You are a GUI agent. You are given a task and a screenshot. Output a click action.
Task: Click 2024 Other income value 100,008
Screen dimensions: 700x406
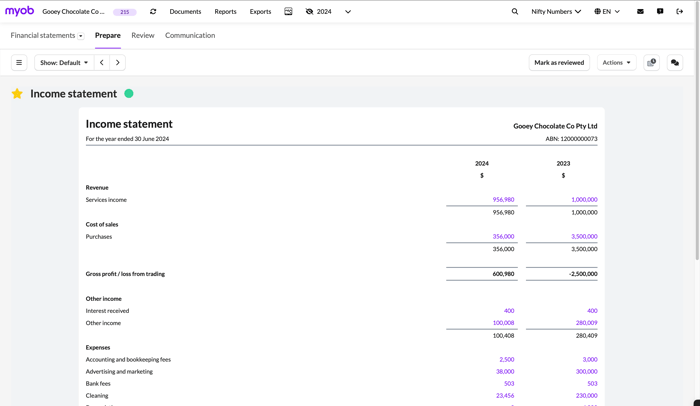point(503,322)
